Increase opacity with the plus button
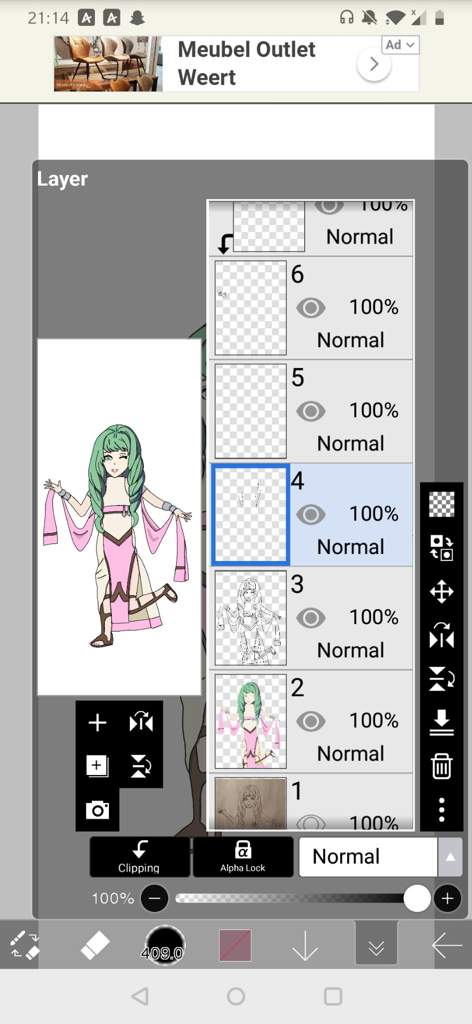 pyautogui.click(x=447, y=899)
